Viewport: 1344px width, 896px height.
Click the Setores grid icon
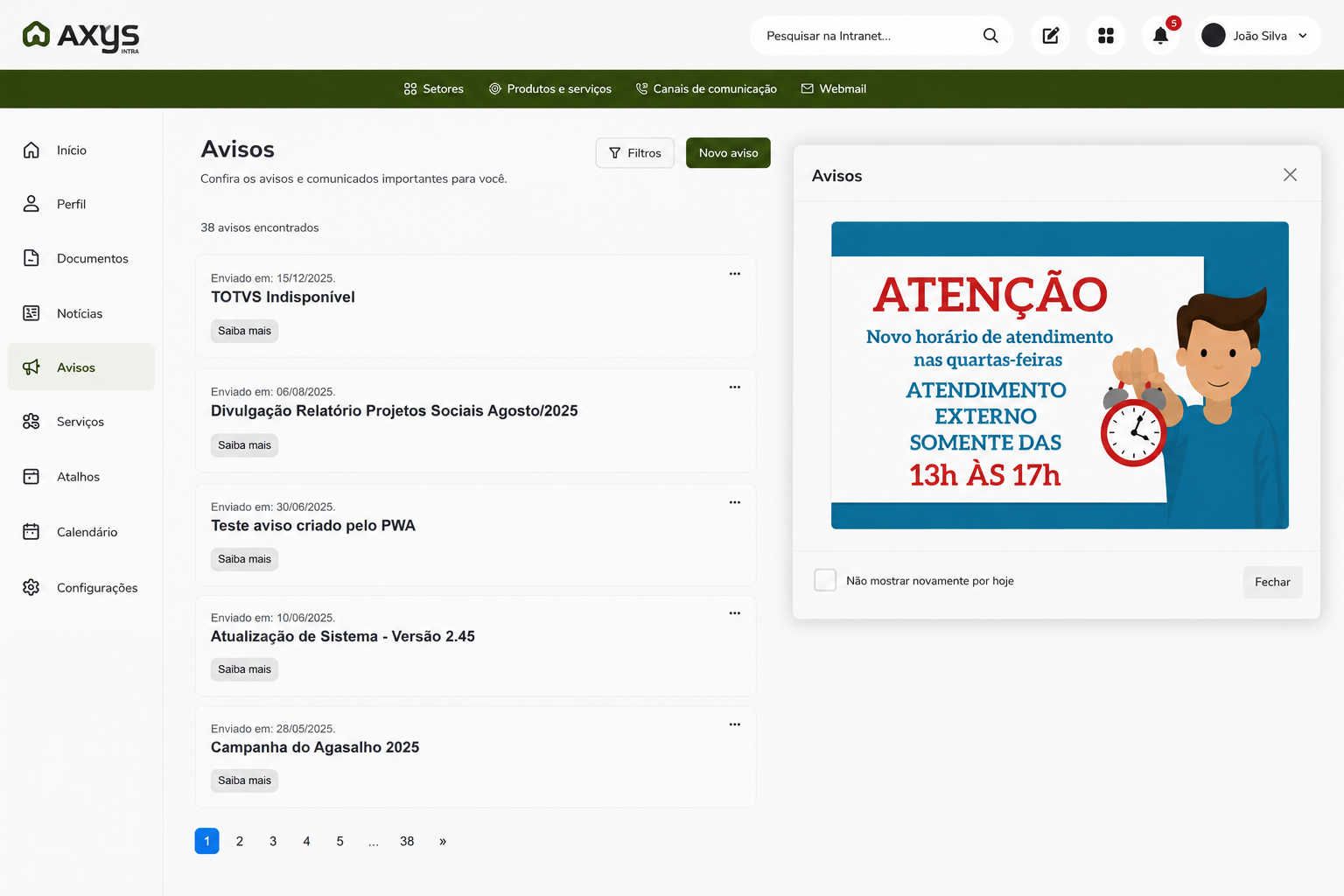coord(410,89)
